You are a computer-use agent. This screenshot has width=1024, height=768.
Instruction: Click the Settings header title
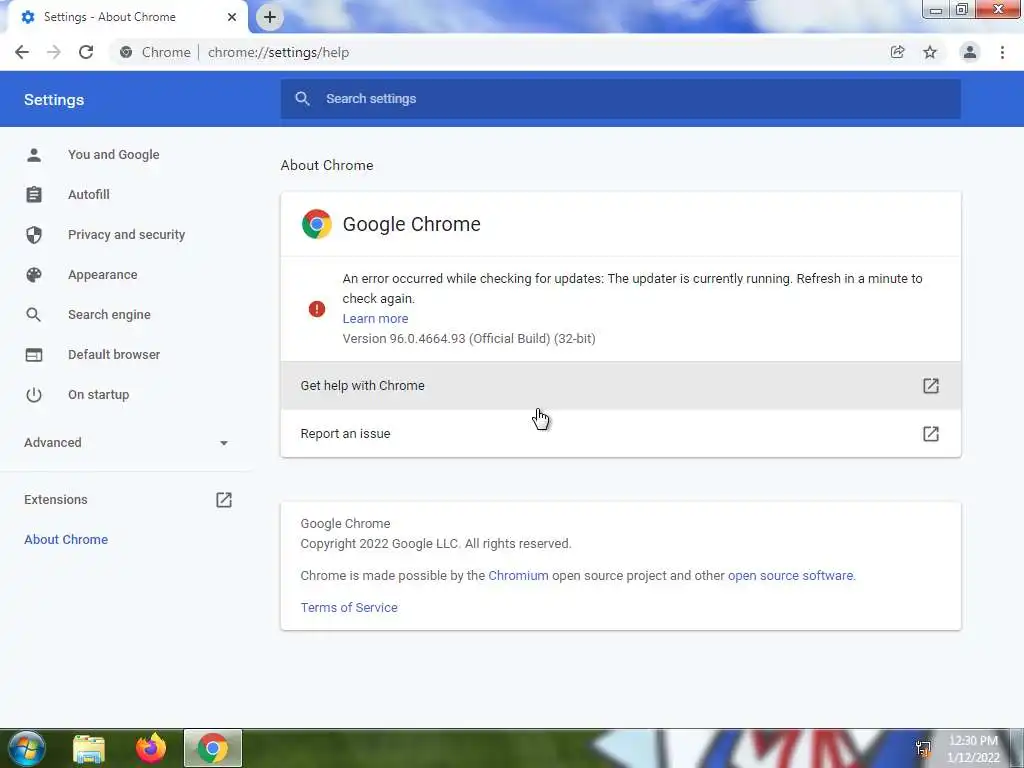pyautogui.click(x=54, y=100)
